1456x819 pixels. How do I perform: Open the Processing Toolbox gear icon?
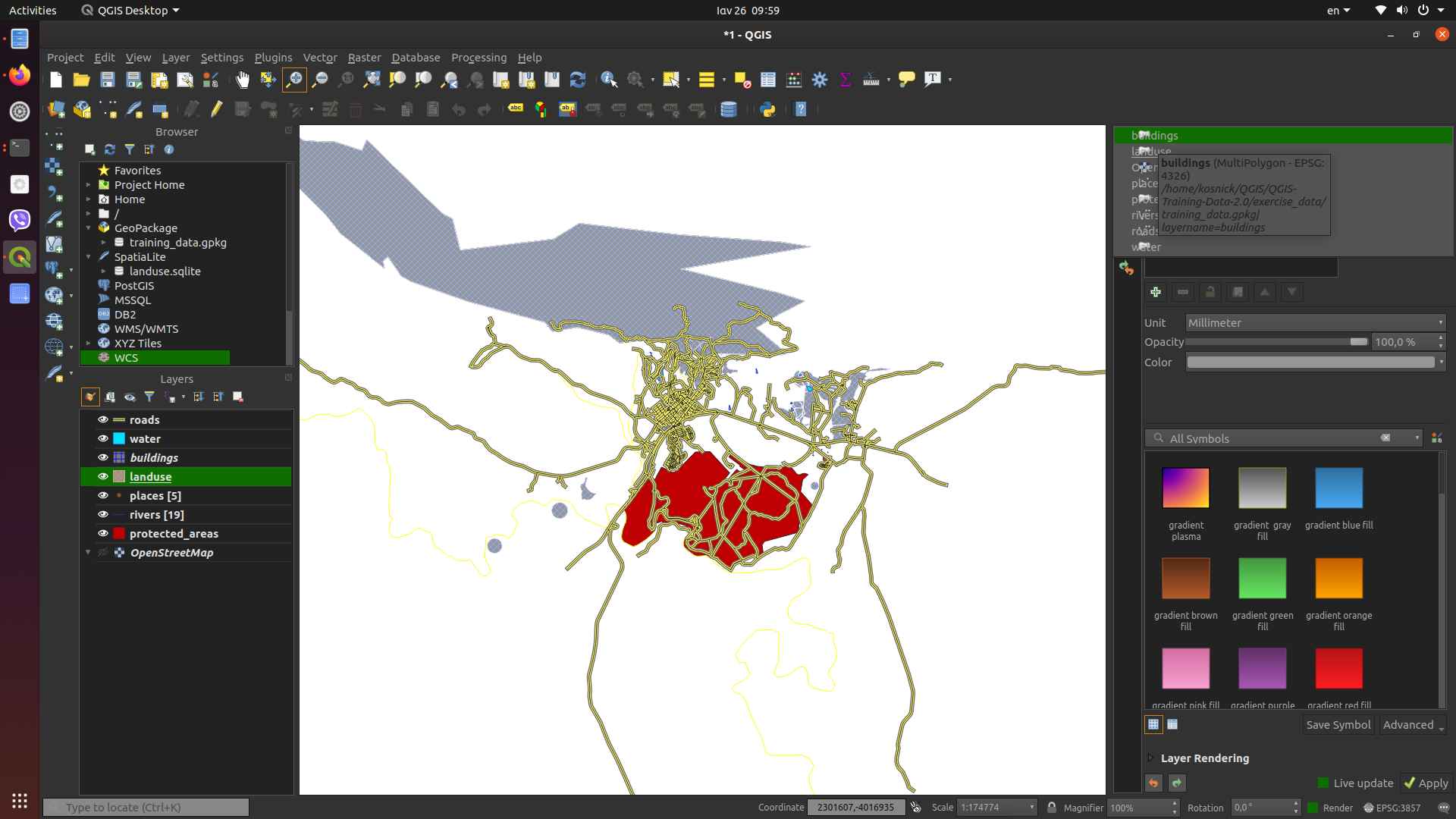[x=819, y=79]
